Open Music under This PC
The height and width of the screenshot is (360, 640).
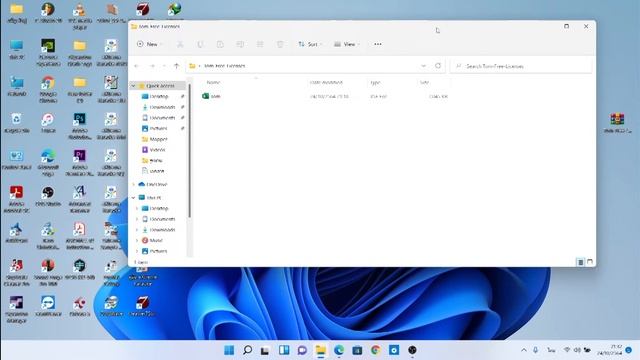[x=156, y=240]
